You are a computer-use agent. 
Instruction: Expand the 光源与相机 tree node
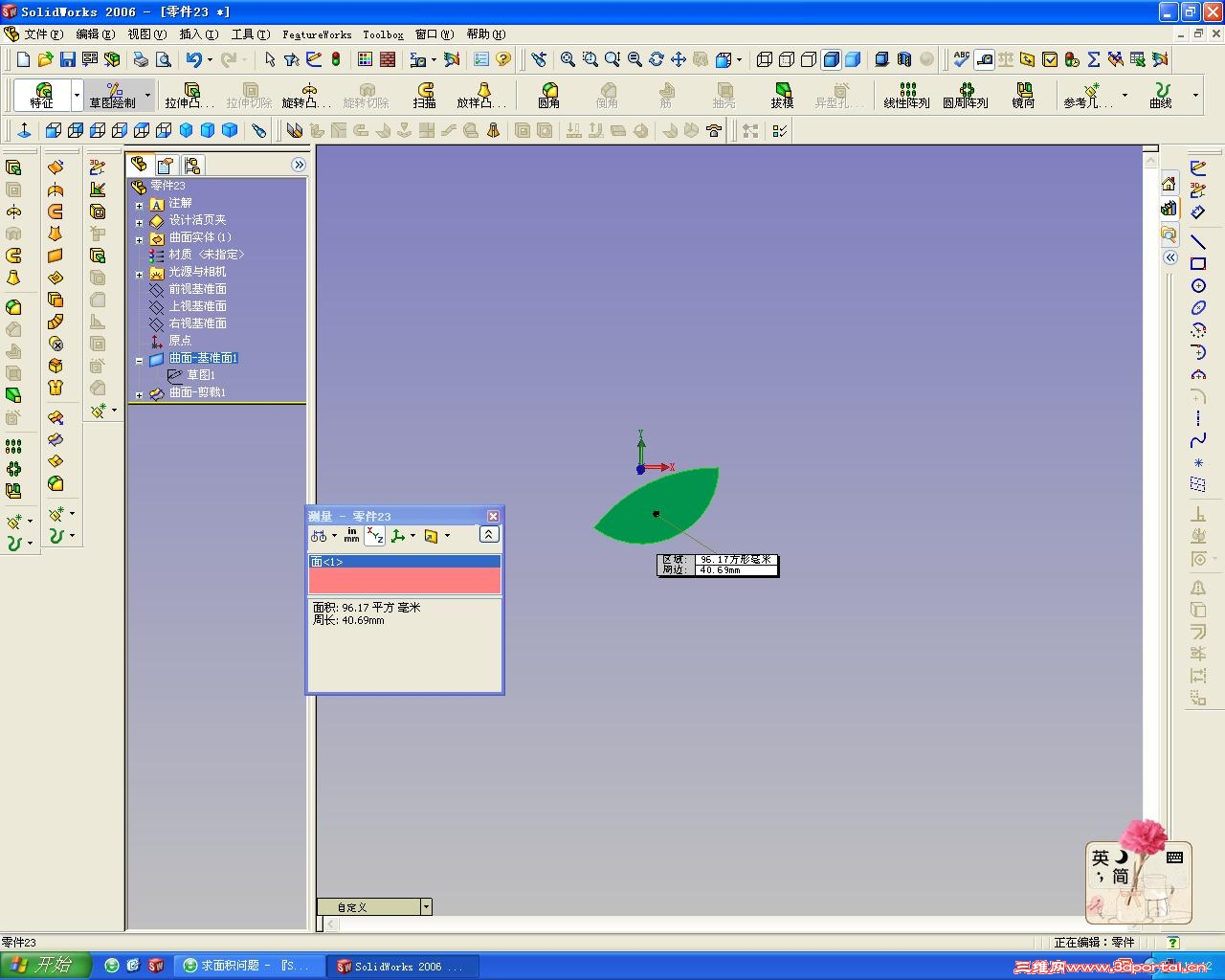(139, 274)
